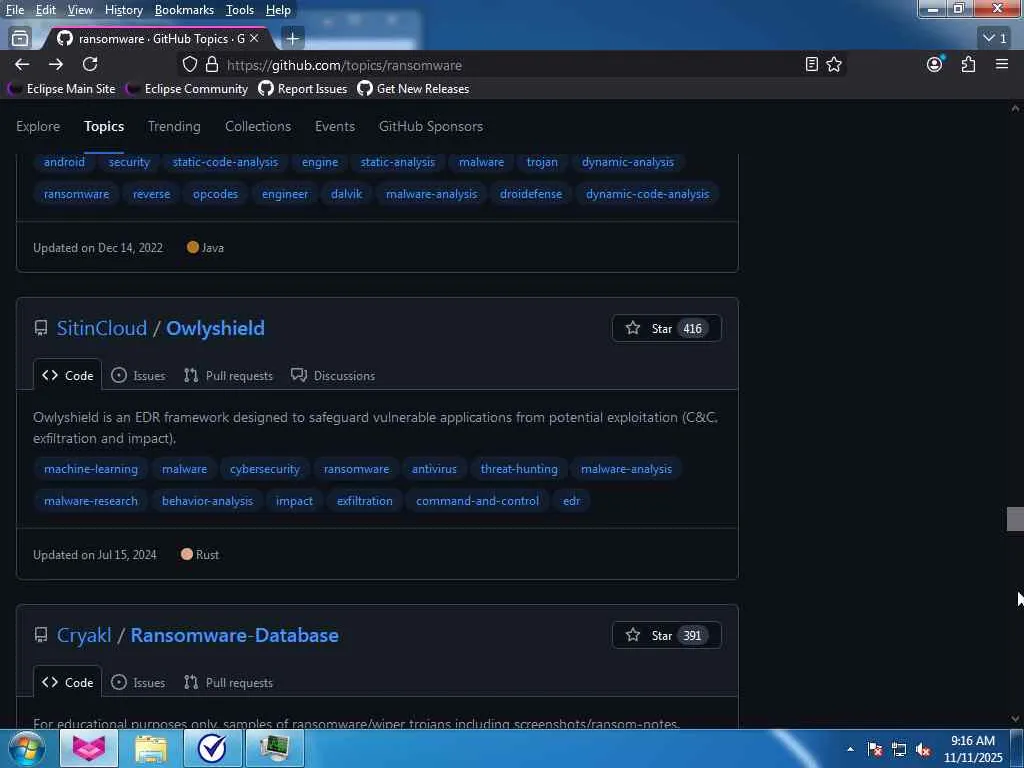Go forward with the forward arrow
The width and height of the screenshot is (1024, 768).
[56, 64]
